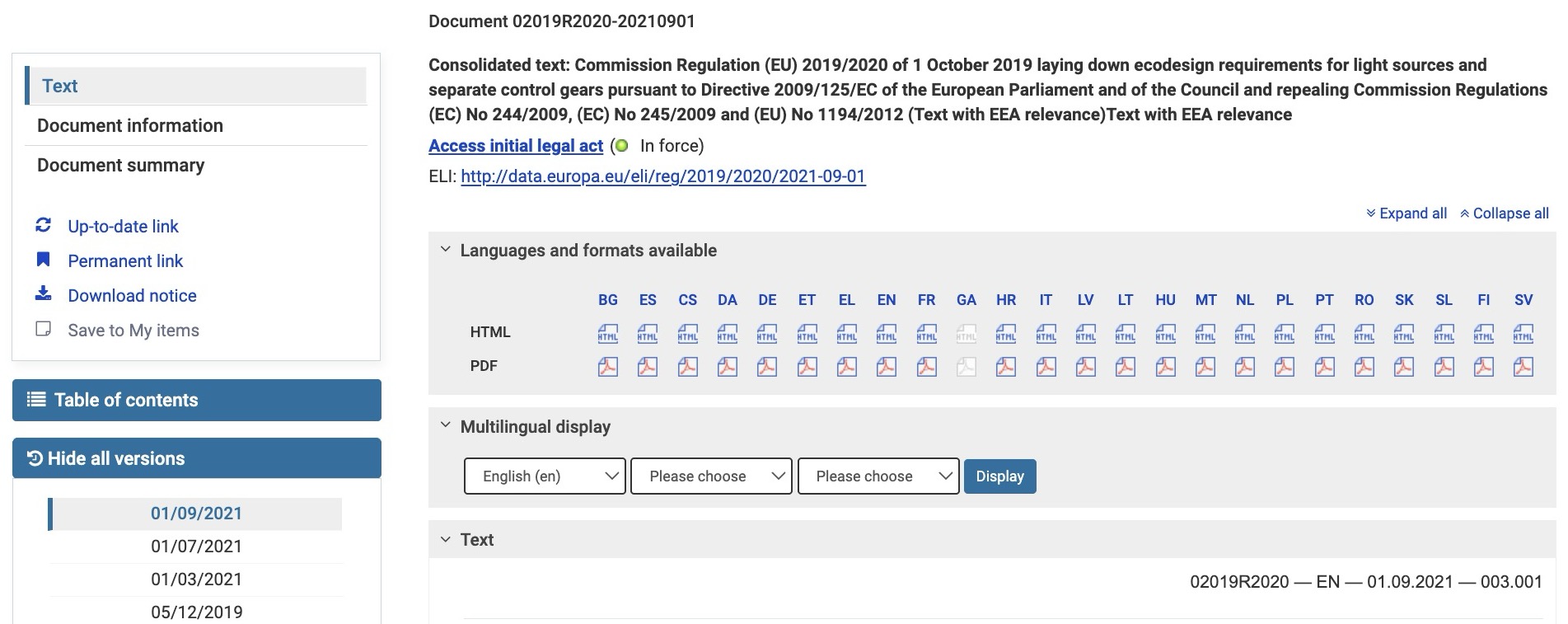Follow the Access initial legal act link

tap(516, 146)
